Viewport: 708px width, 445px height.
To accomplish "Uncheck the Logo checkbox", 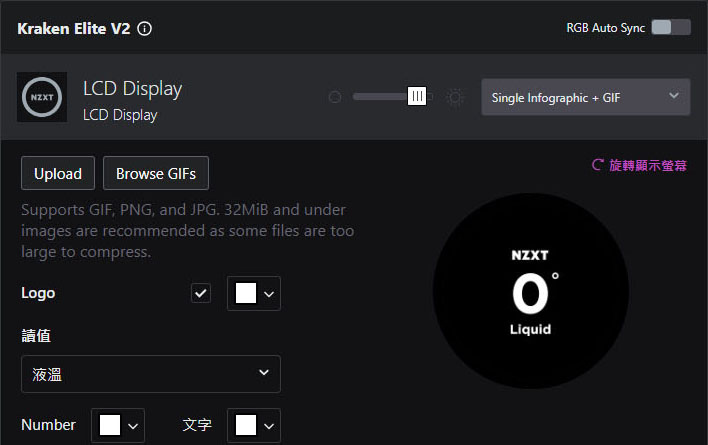I will pos(200,293).
